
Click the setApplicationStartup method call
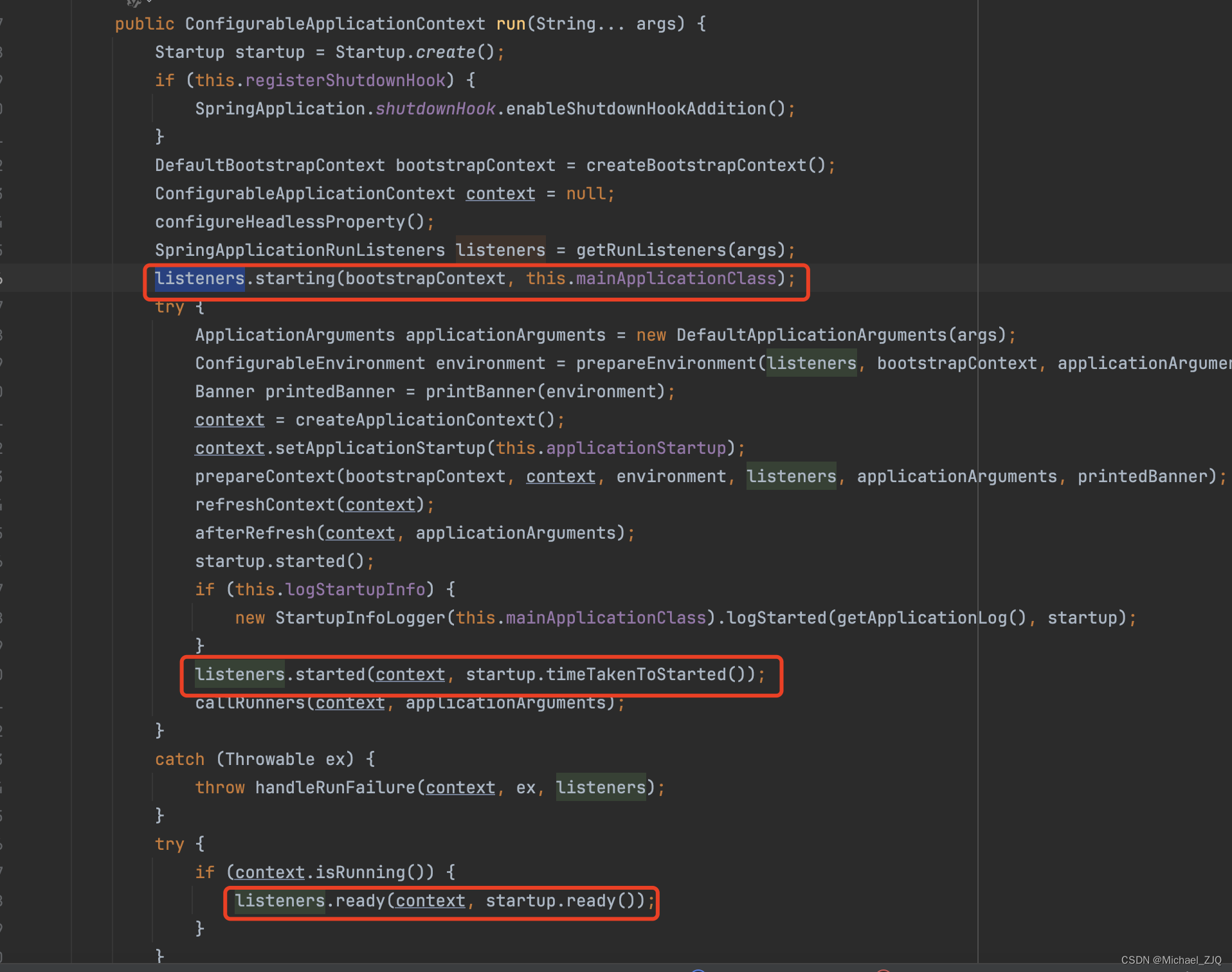click(x=380, y=448)
